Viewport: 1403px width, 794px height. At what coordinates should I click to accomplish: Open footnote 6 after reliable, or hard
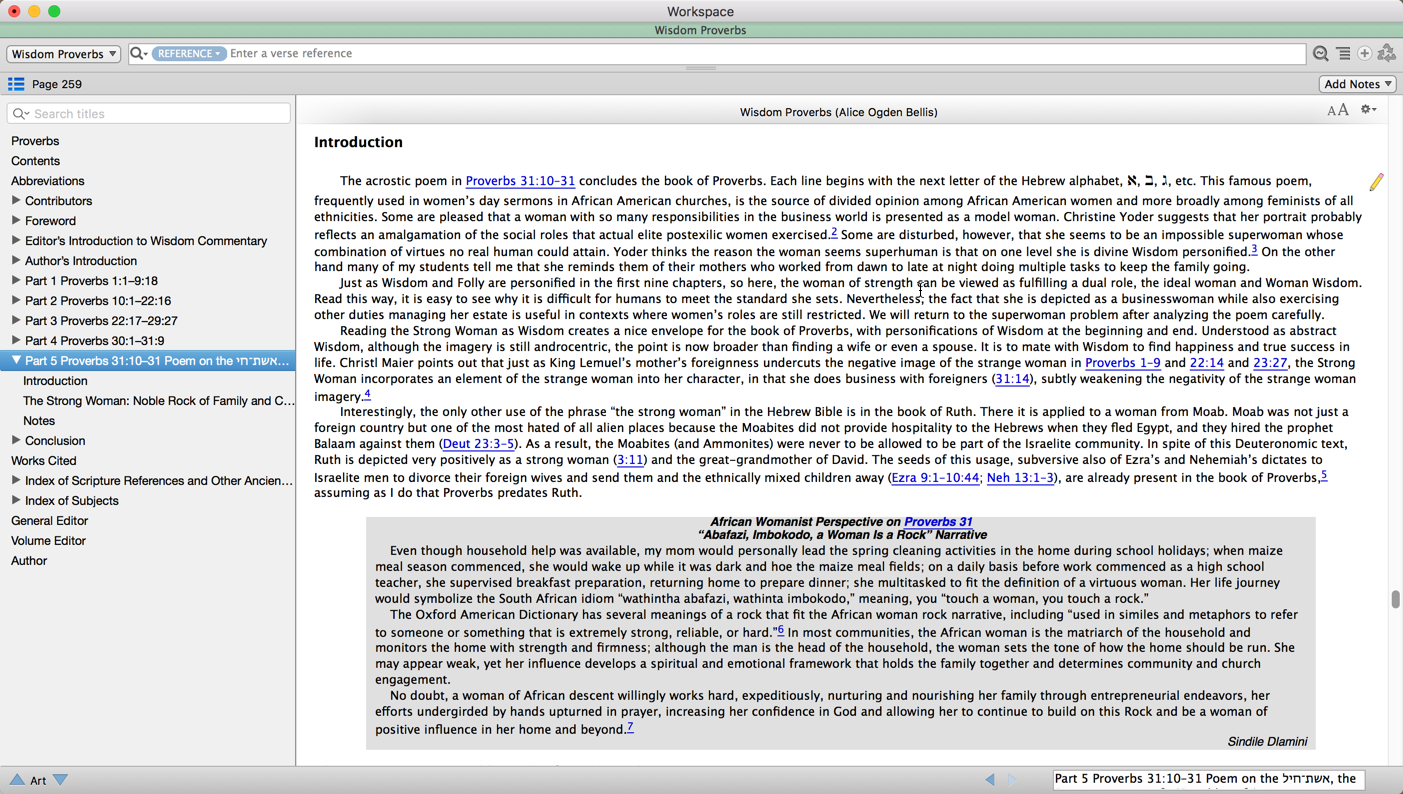coord(780,630)
